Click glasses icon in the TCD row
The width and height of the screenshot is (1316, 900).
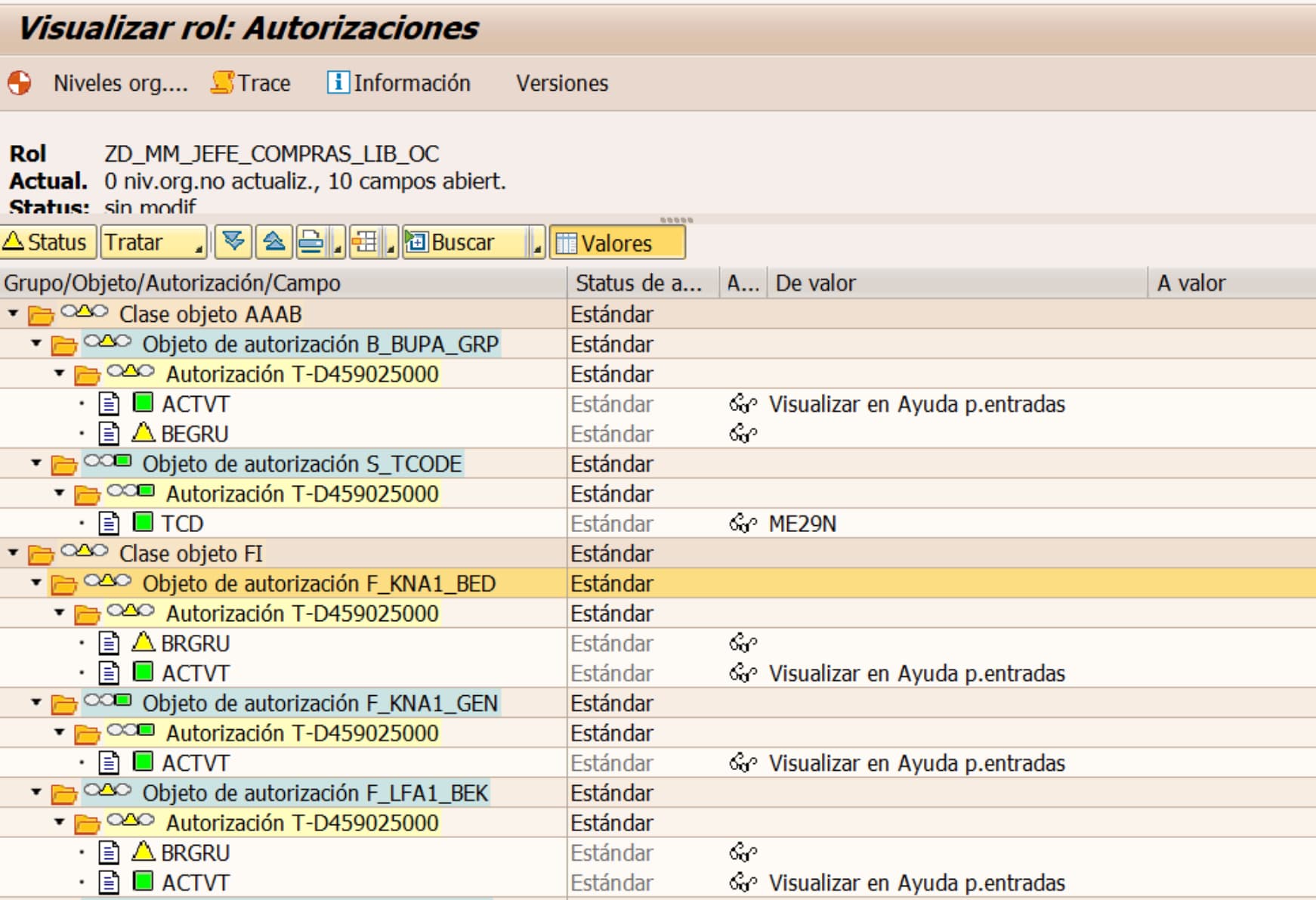(x=742, y=524)
